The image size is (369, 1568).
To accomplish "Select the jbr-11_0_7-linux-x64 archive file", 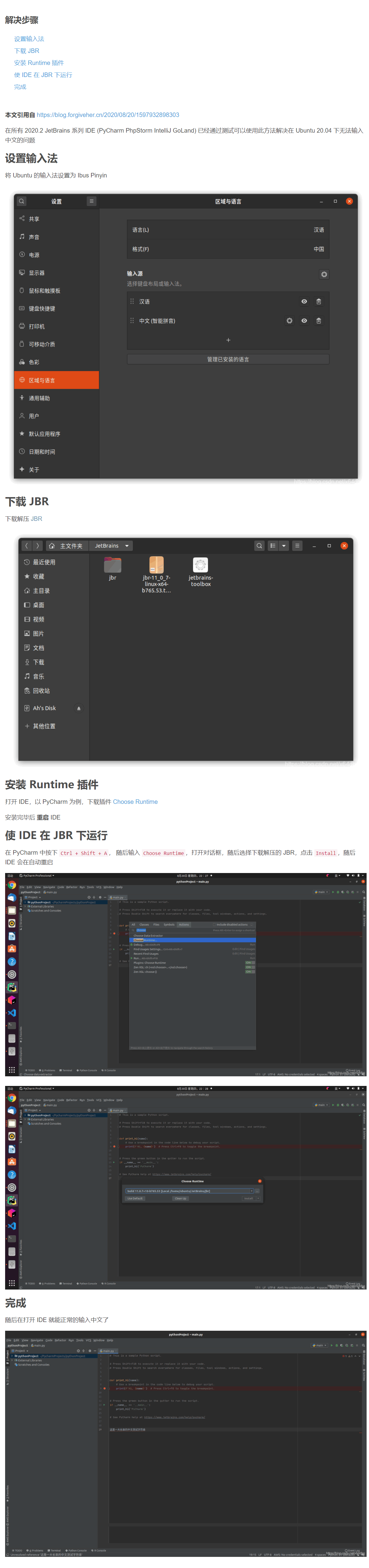I will click(156, 575).
